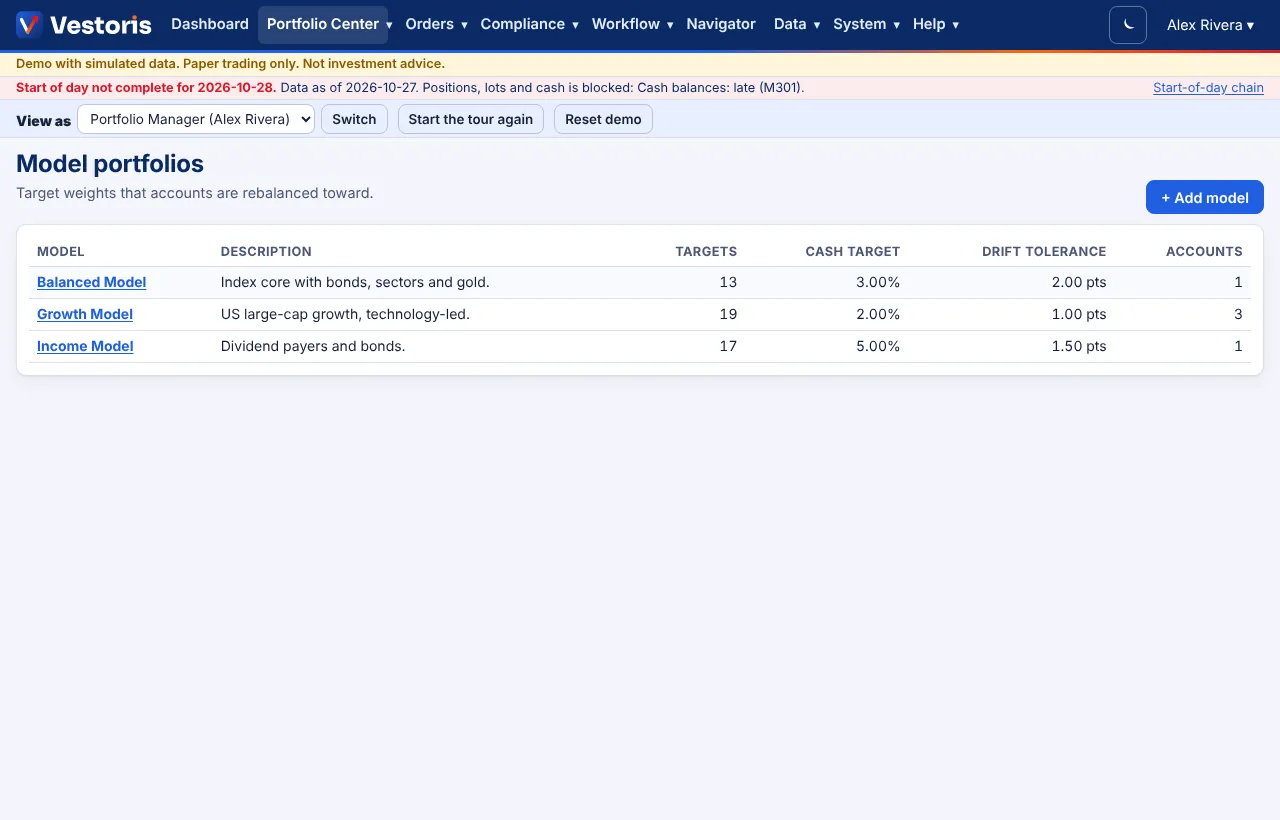This screenshot has width=1280, height=820.
Task: Expand the Portfolio Center menu arrow
Action: click(x=389, y=25)
